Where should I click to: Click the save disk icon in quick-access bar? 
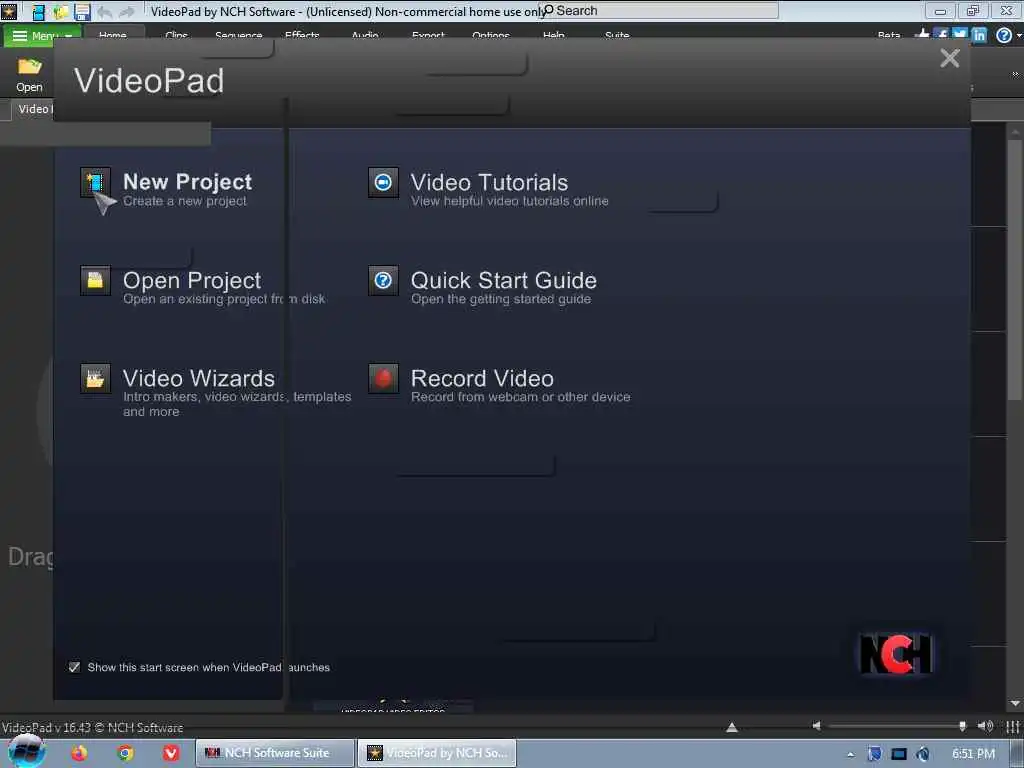coord(82,12)
